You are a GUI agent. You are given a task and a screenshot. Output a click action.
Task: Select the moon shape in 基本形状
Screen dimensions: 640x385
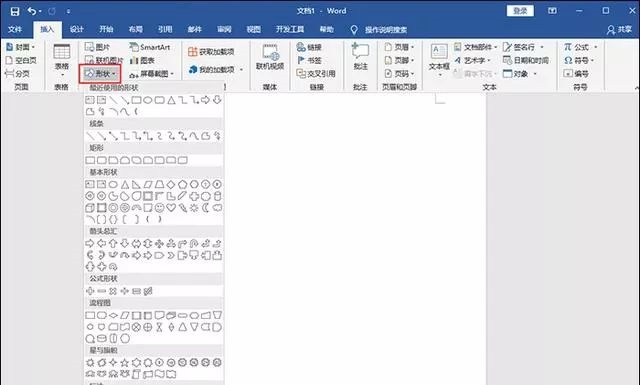206,208
